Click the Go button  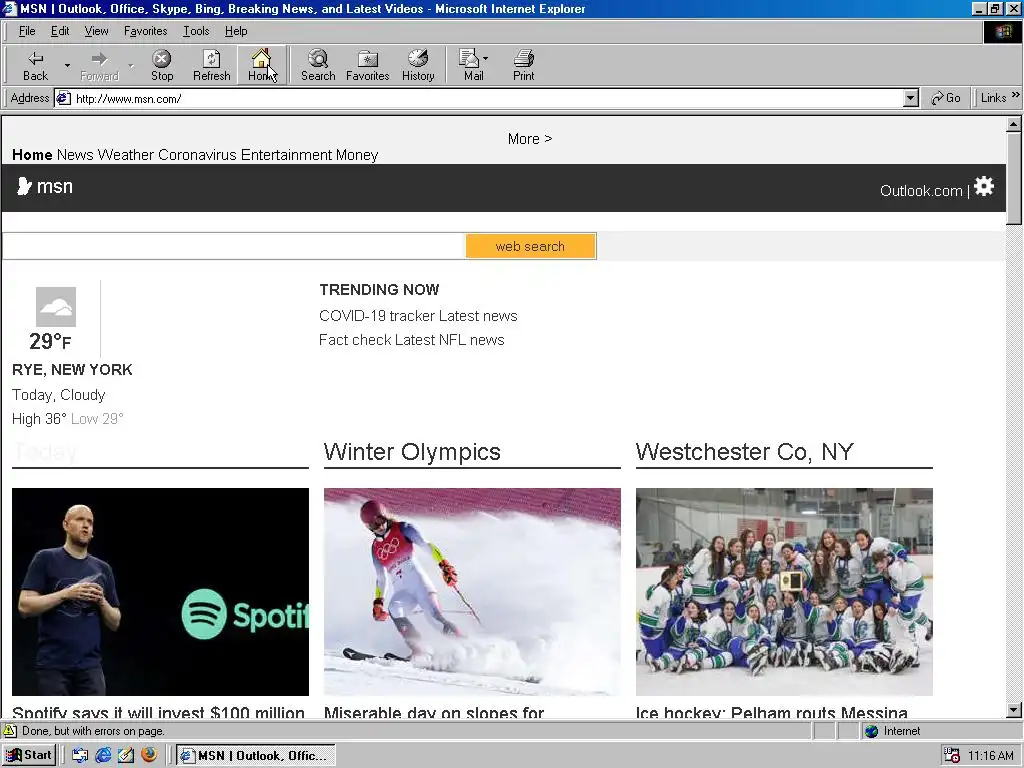(946, 98)
